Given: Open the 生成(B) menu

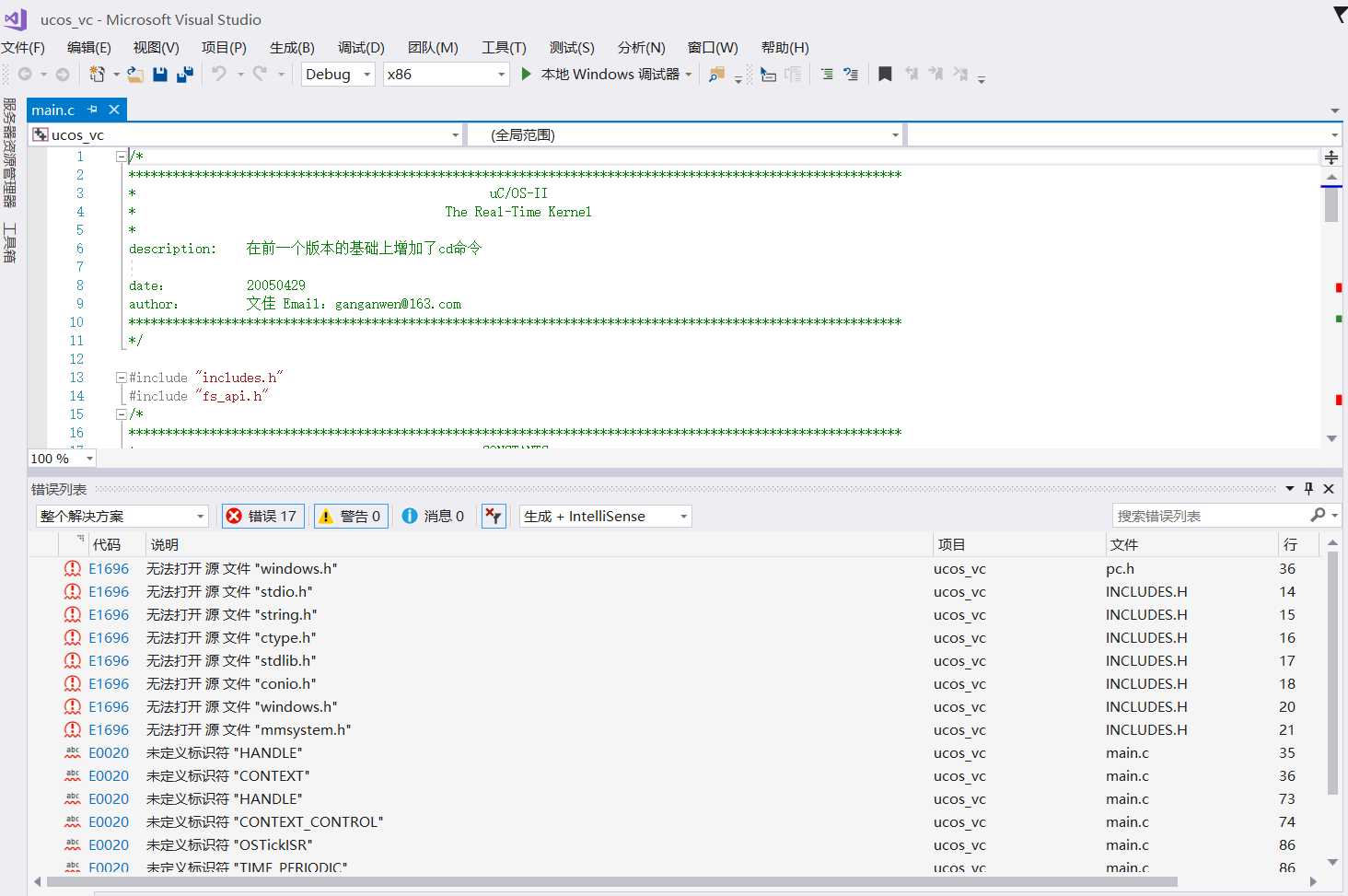Looking at the screenshot, I should coord(292,47).
